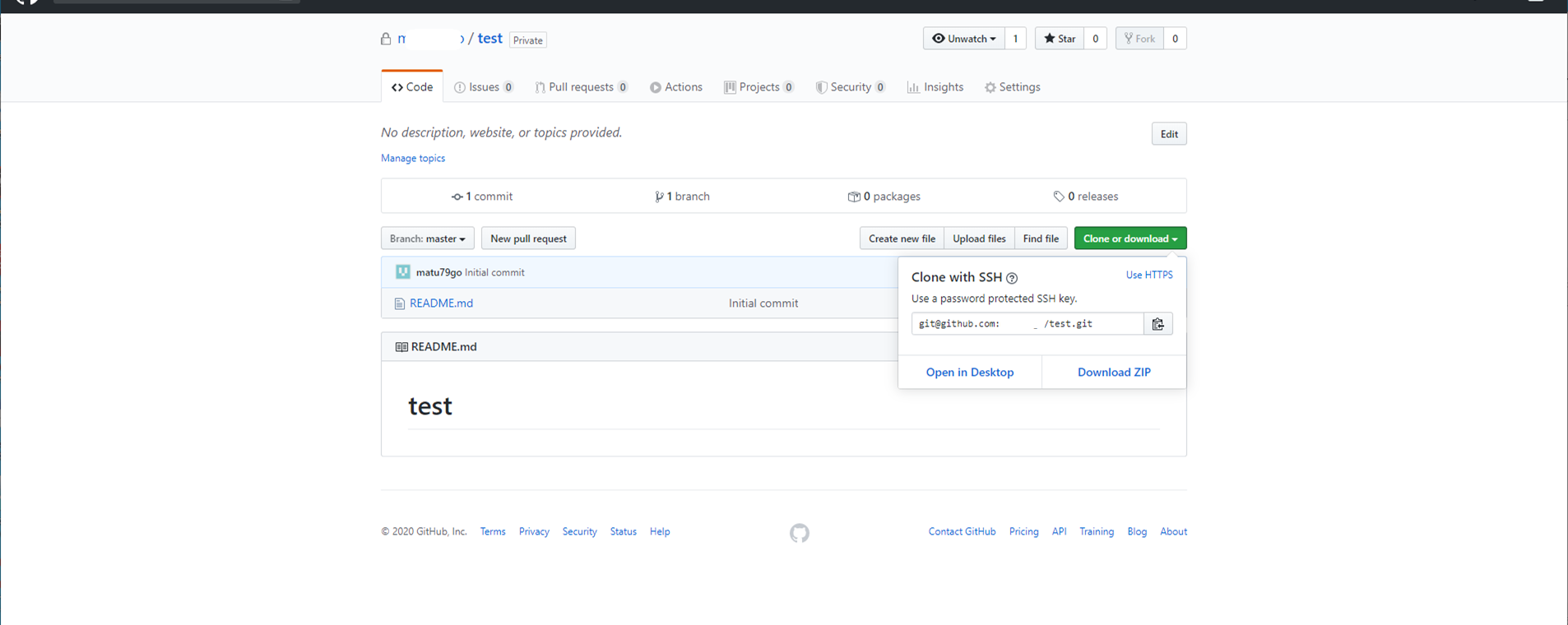
Task: Switch clone method with Use HTTPS
Action: coord(1149,275)
